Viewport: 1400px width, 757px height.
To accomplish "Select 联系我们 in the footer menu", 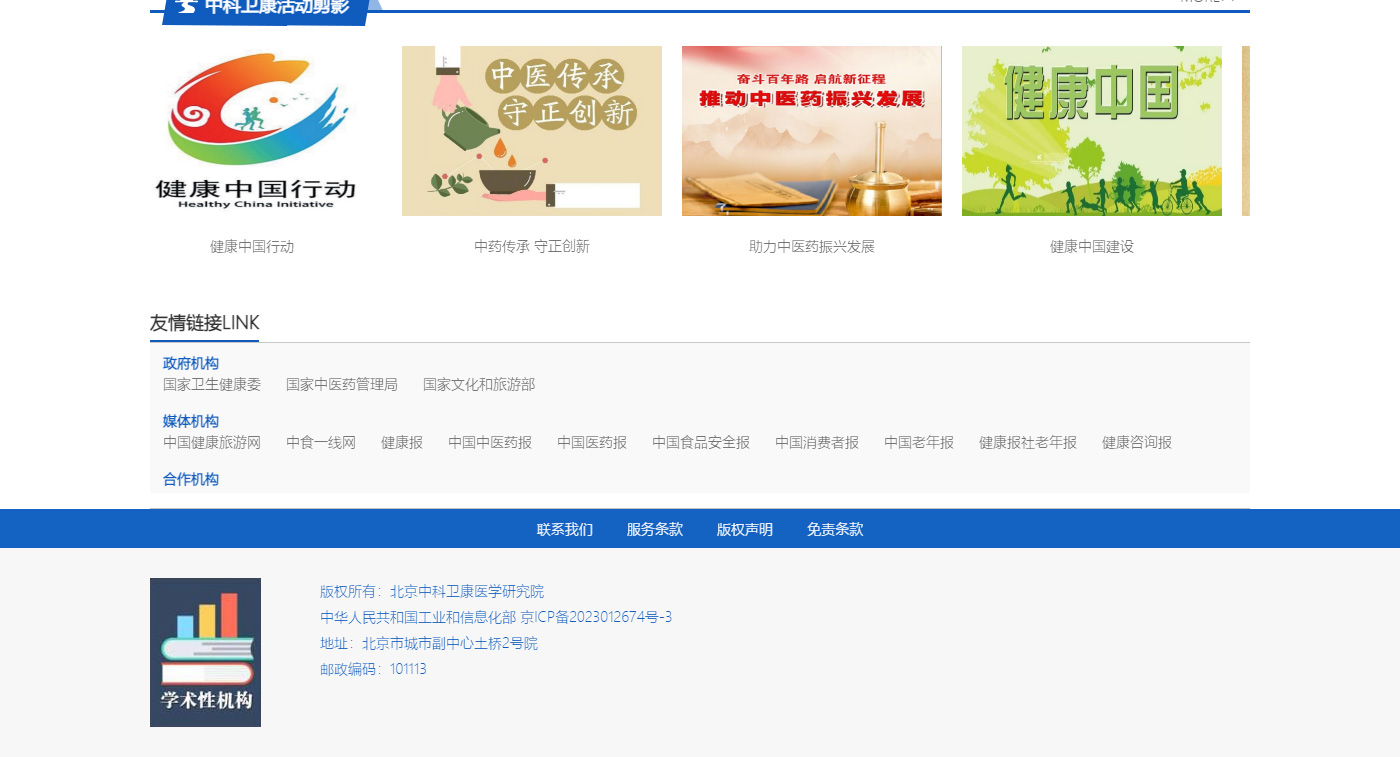I will 565,530.
